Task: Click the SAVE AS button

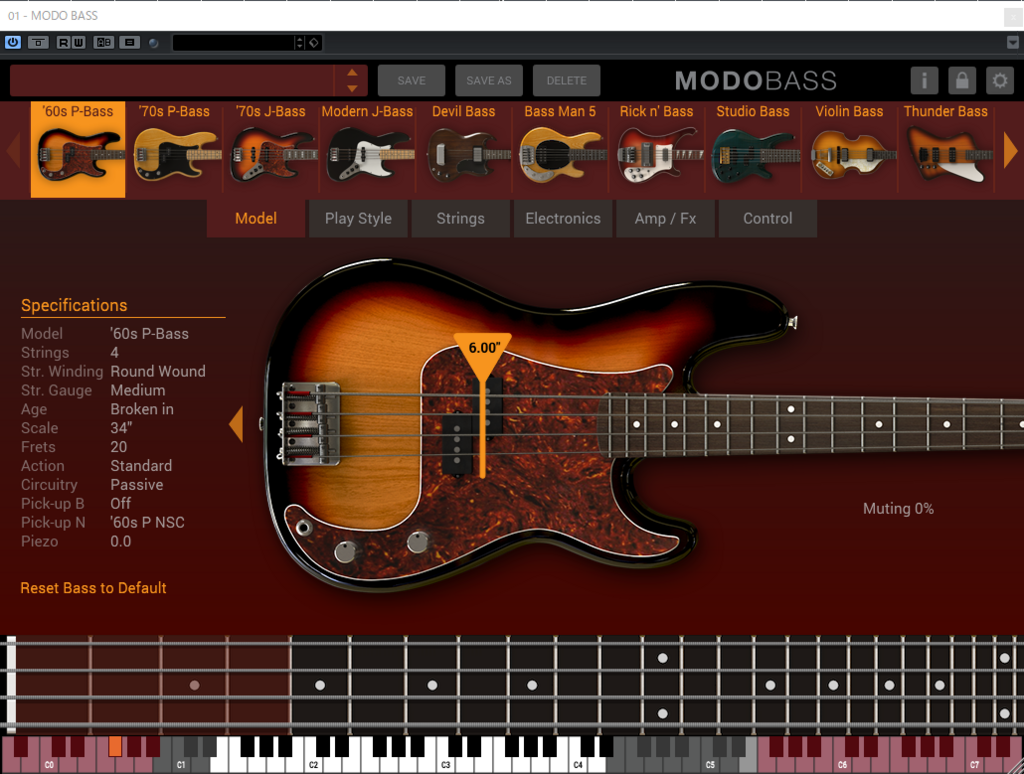Action: tap(488, 80)
